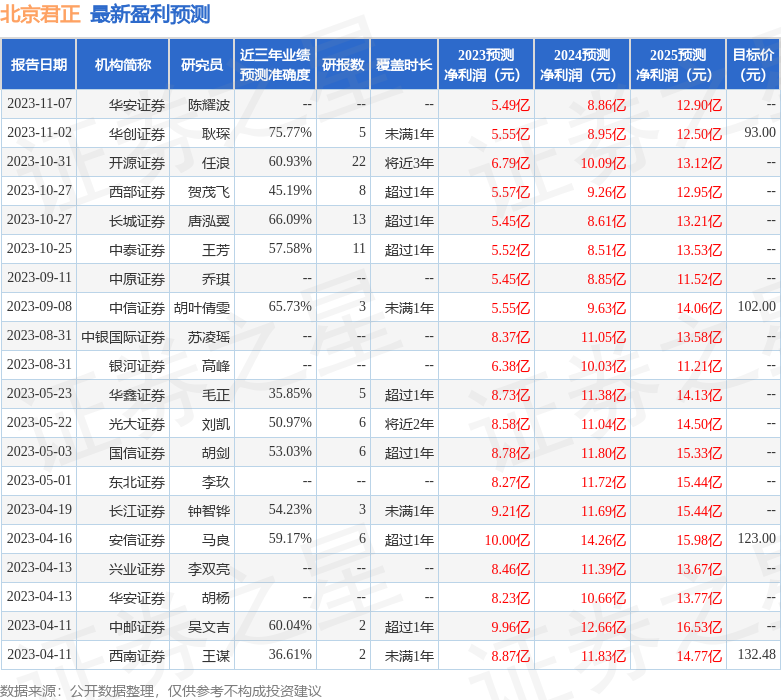Click target price 132.48

(x=757, y=654)
